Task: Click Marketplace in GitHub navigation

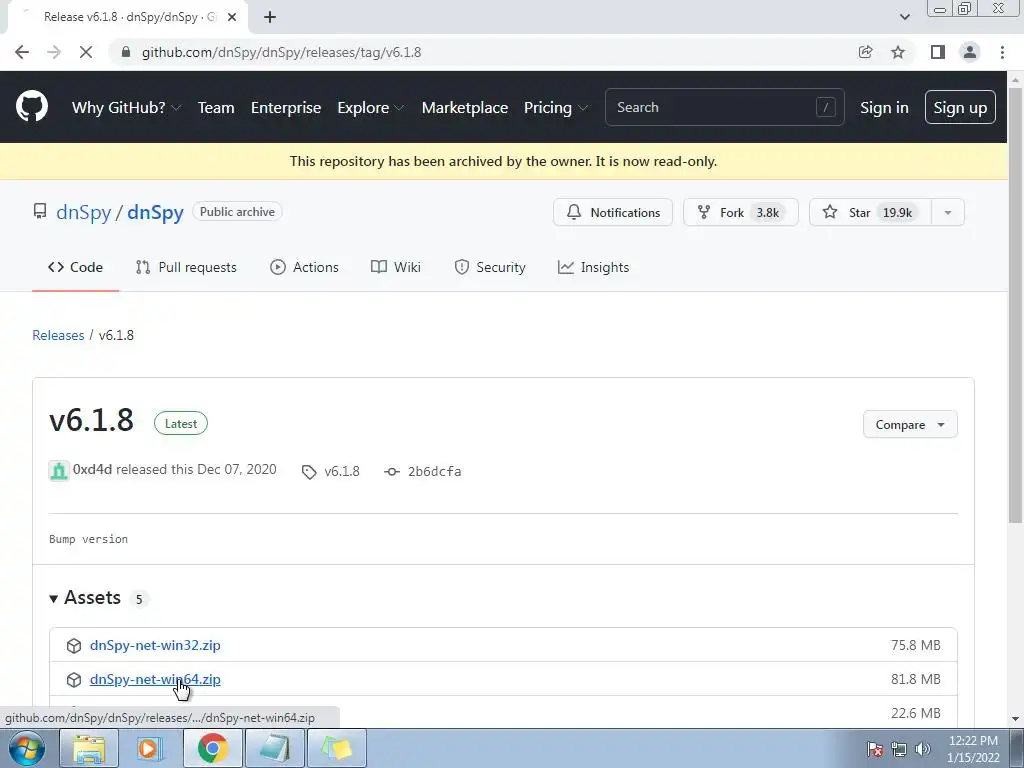Action: [465, 108]
